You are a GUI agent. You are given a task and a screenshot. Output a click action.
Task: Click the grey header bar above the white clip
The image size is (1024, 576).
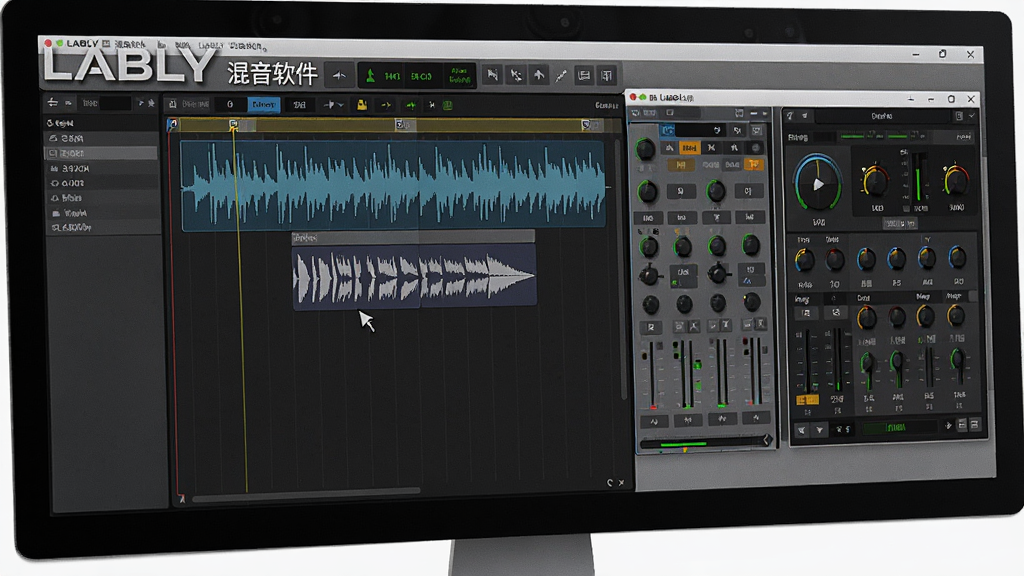pos(413,238)
